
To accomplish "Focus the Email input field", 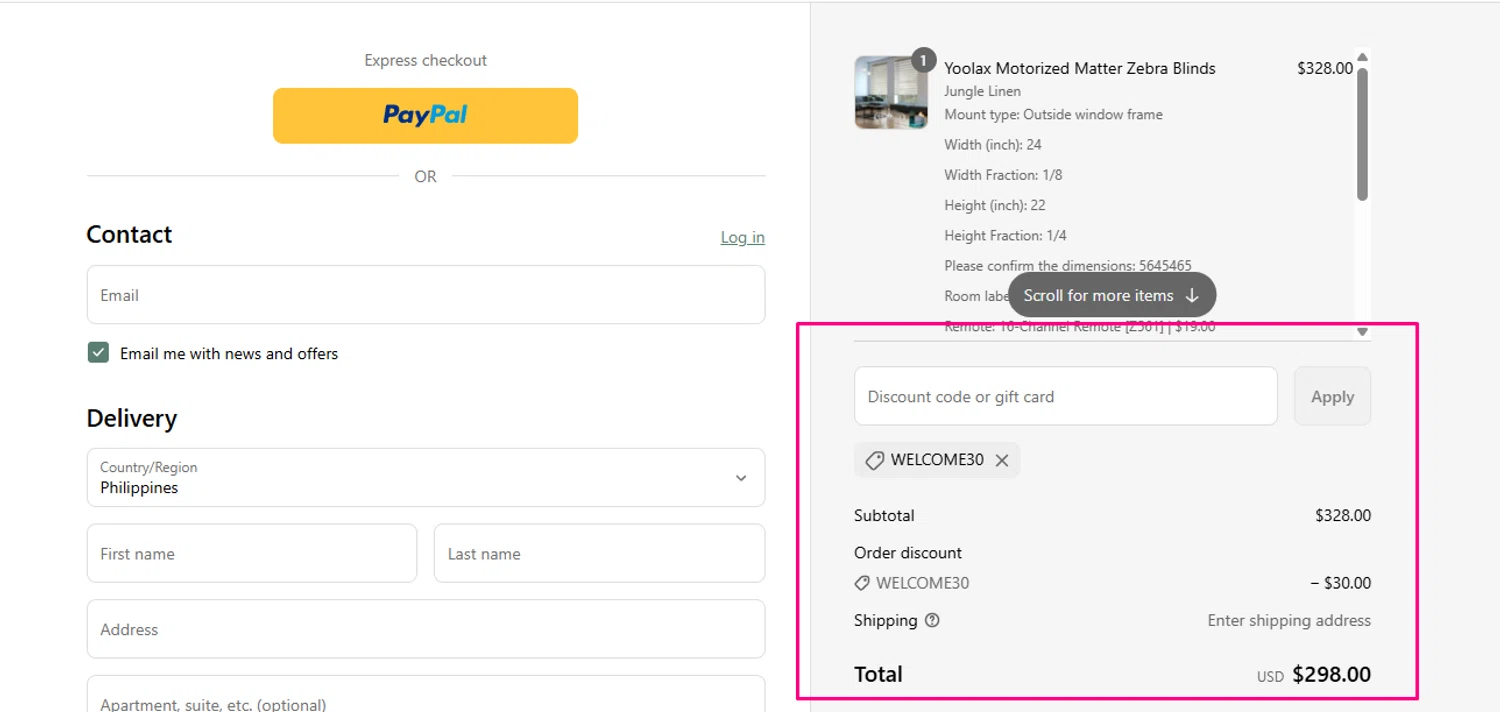I will [426, 295].
